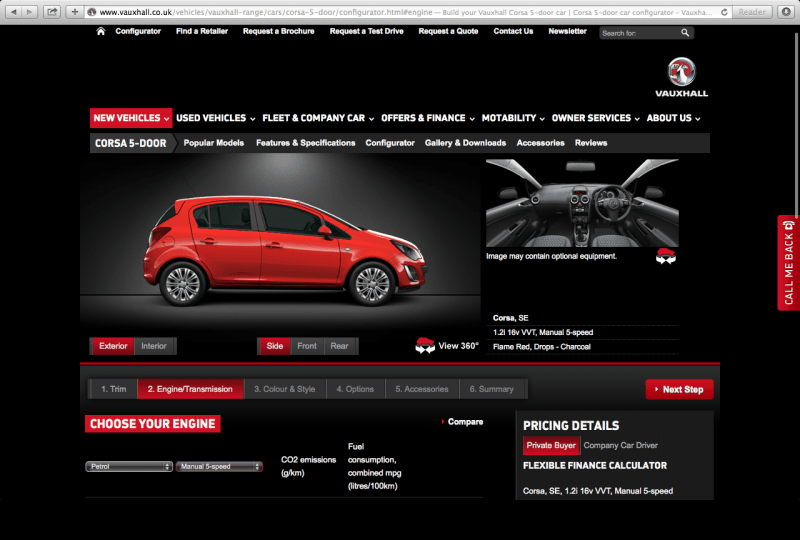Go to step 1. Trim tab
Image resolution: width=800 pixels, height=540 pixels.
[x=113, y=389]
